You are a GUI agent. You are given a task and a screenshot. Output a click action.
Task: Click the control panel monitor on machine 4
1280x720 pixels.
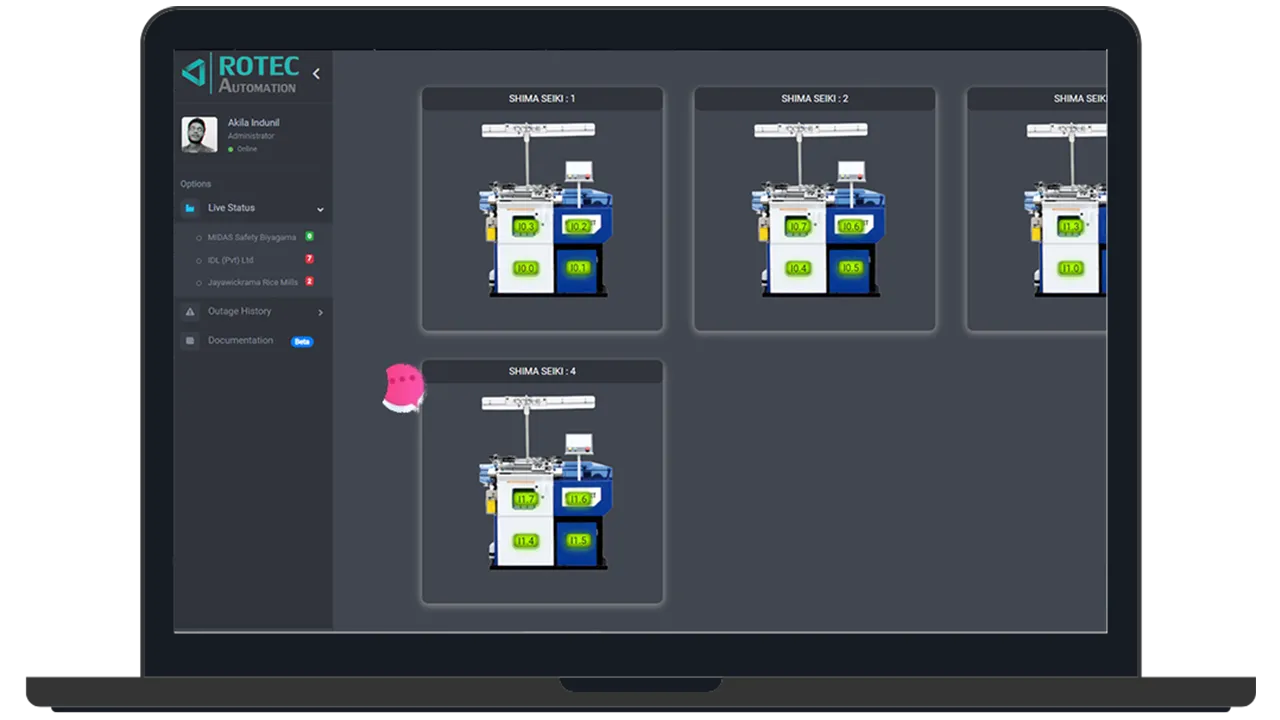pyautogui.click(x=578, y=444)
